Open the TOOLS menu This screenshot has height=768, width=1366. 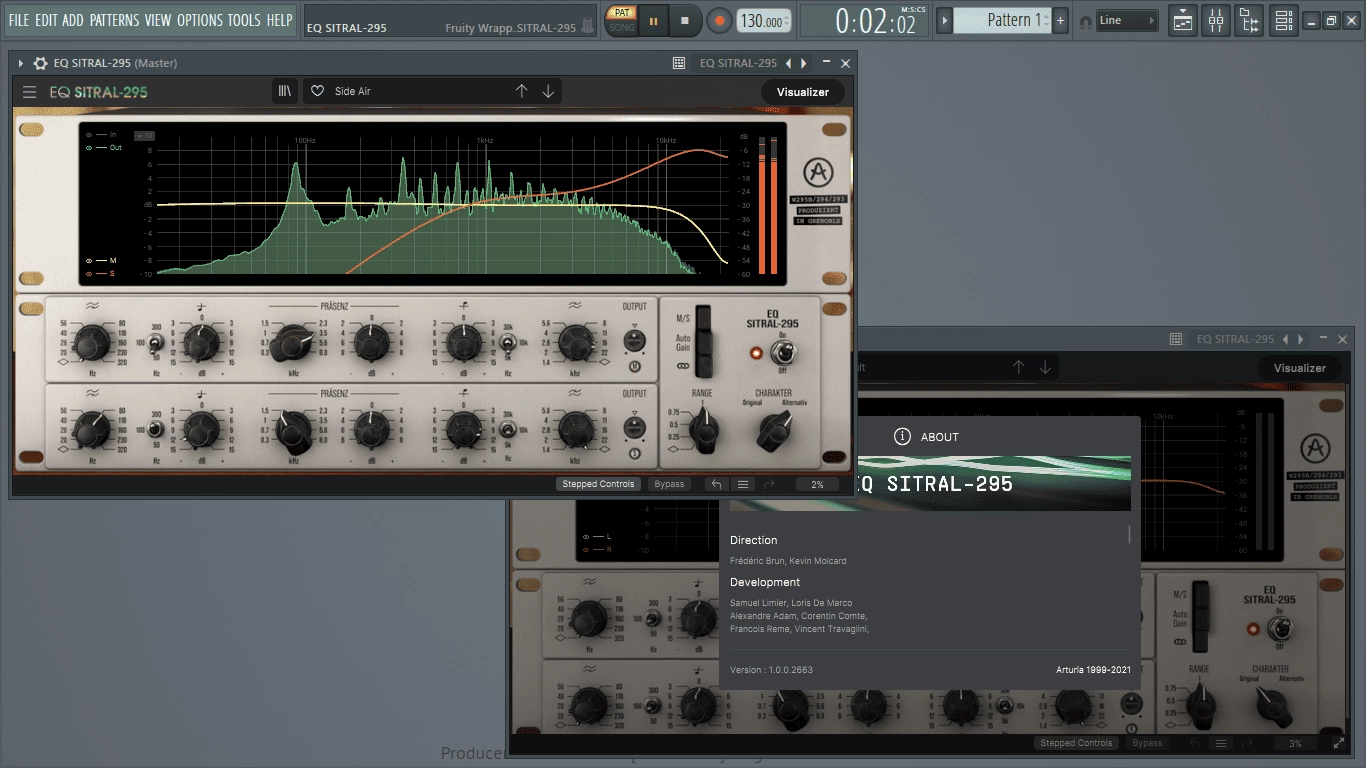click(x=244, y=20)
